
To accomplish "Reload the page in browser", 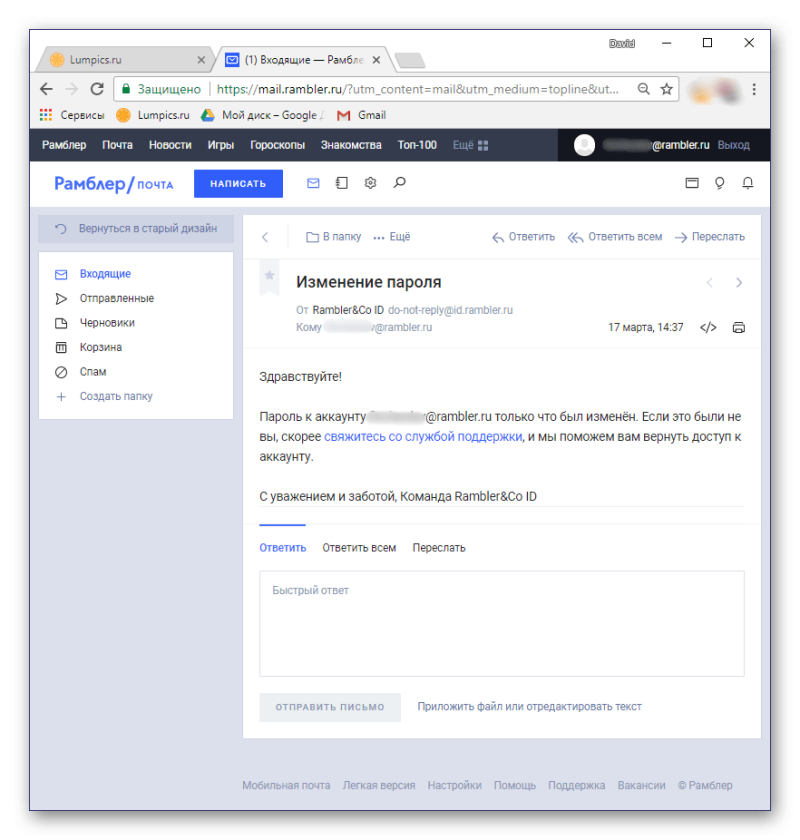I will pos(97,89).
